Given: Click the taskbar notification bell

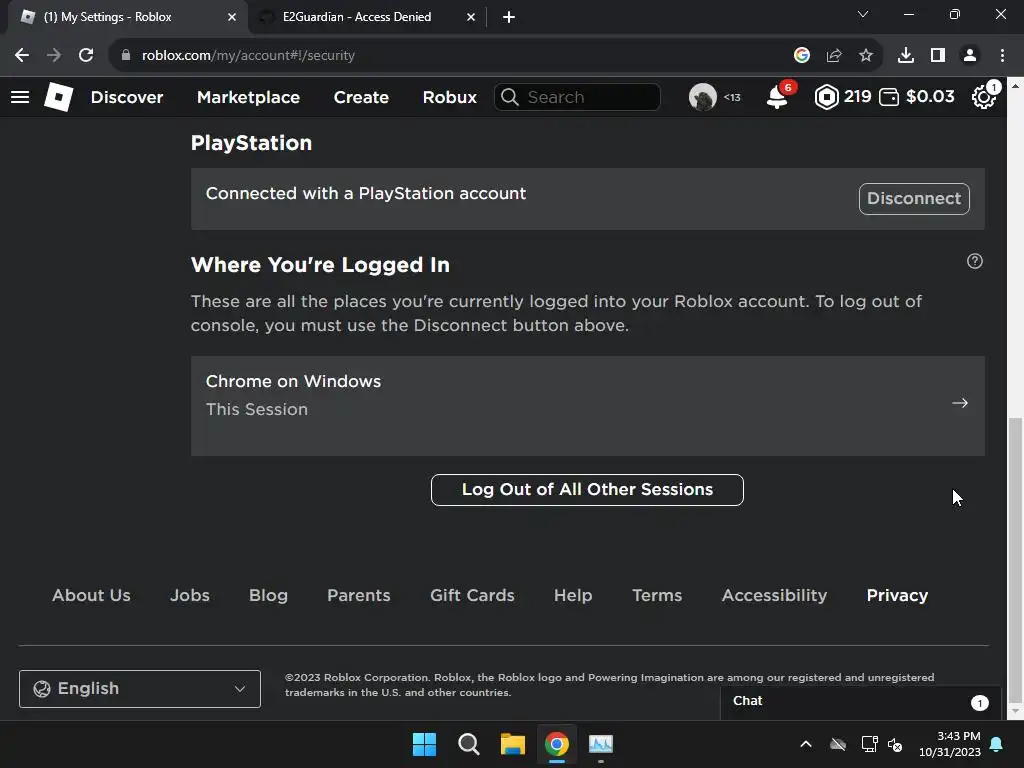Looking at the screenshot, I should (x=997, y=744).
